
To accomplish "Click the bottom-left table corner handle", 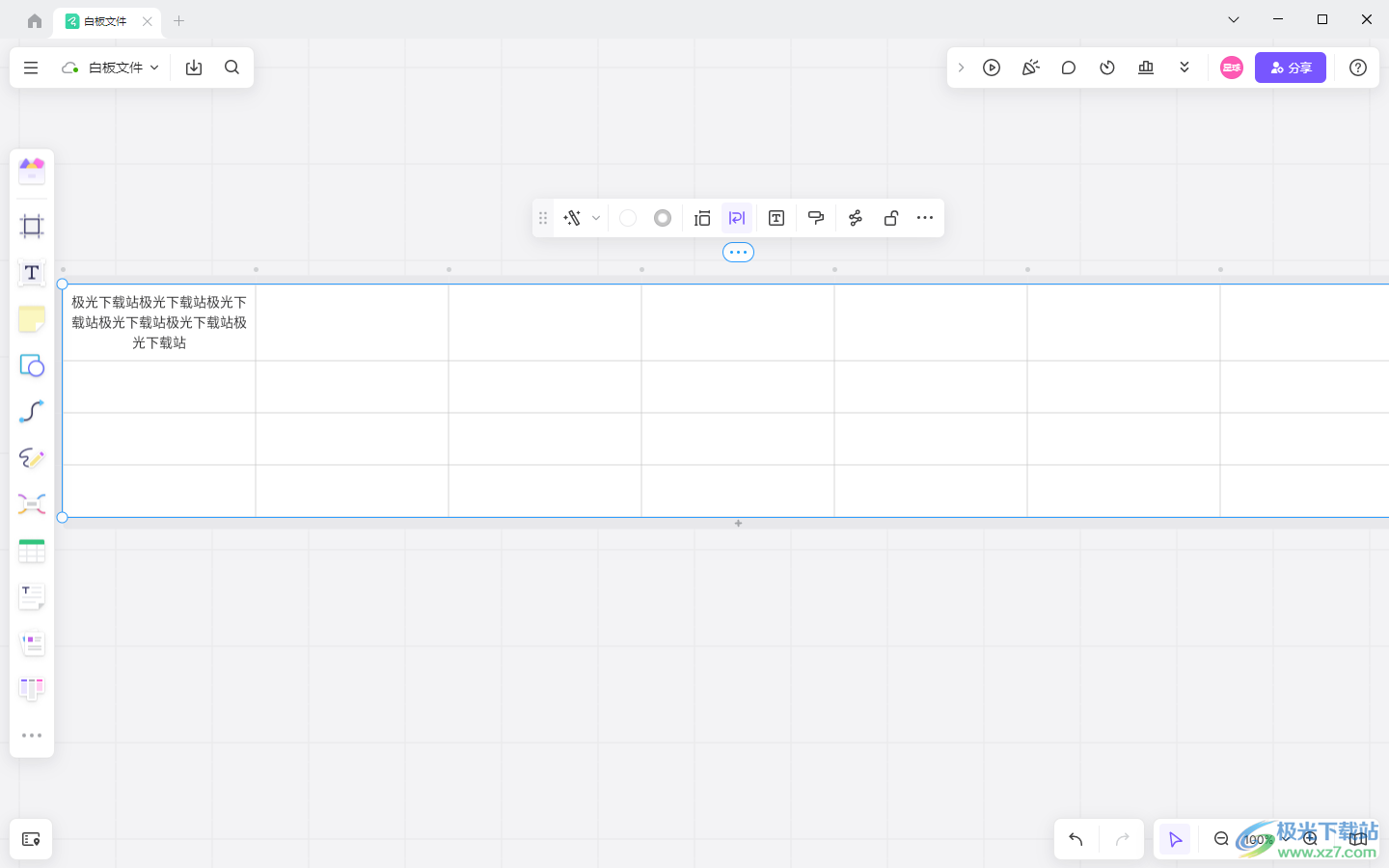I will coord(63,518).
